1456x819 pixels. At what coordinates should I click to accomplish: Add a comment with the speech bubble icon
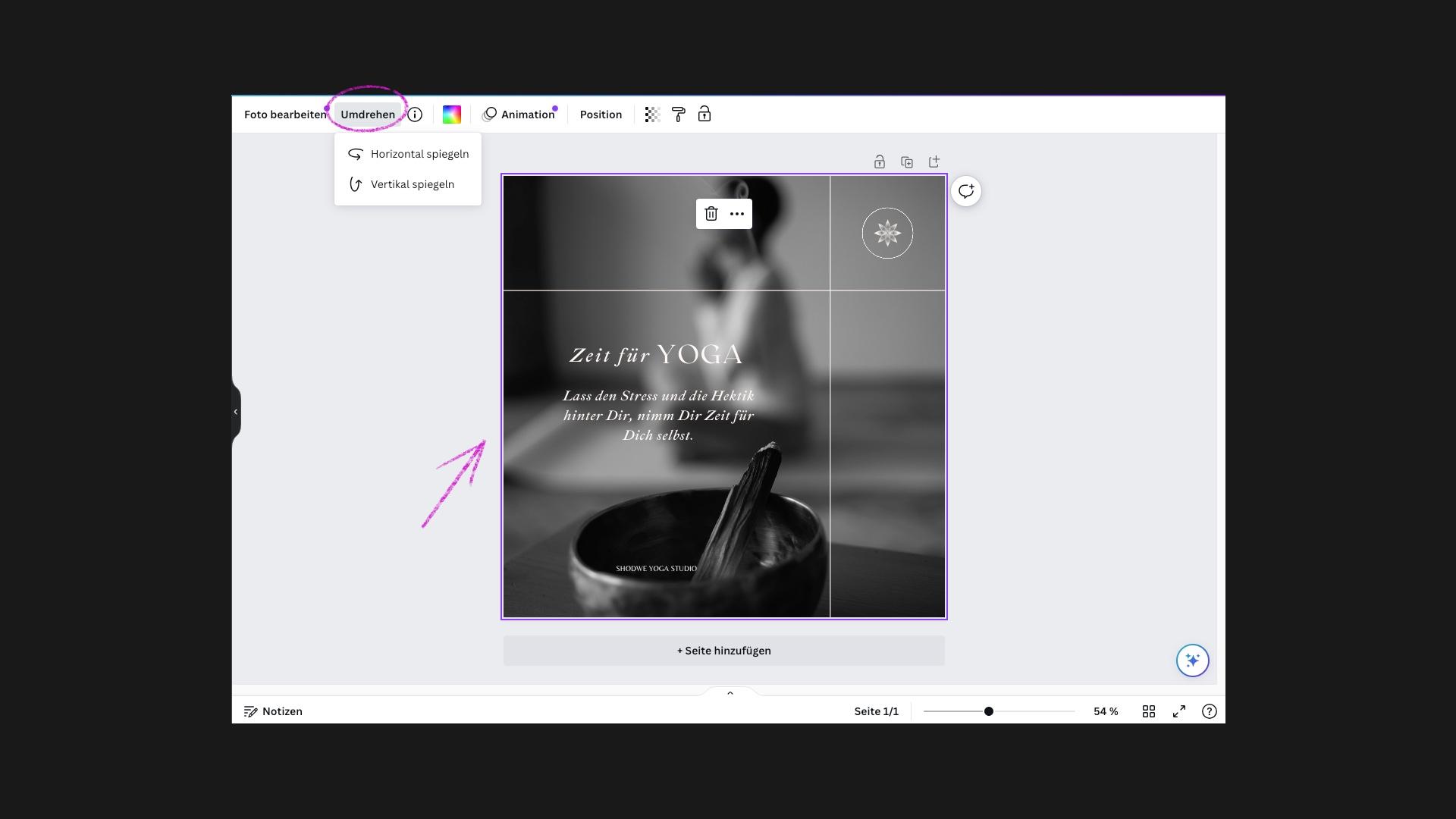point(966,191)
